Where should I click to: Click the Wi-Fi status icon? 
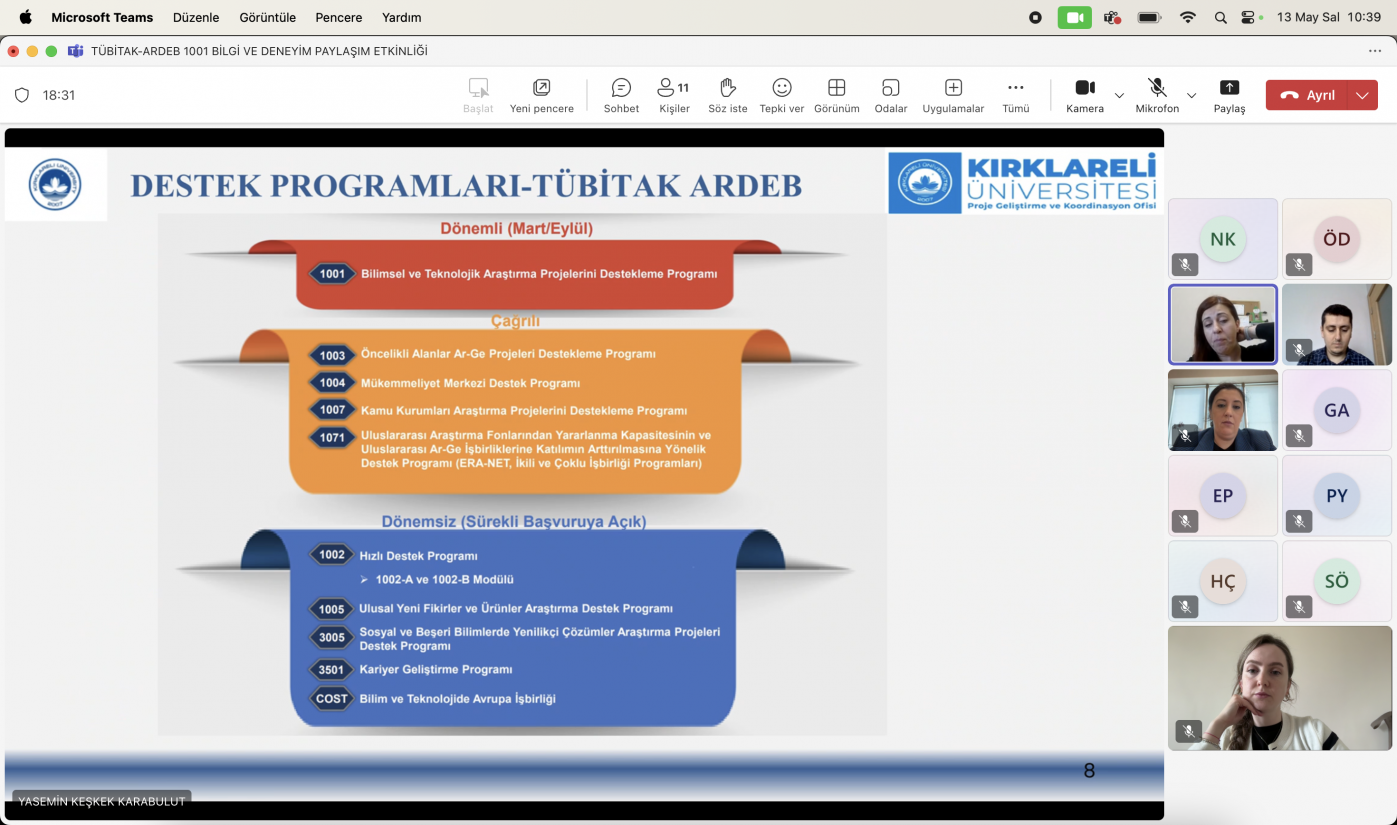pos(1188,17)
